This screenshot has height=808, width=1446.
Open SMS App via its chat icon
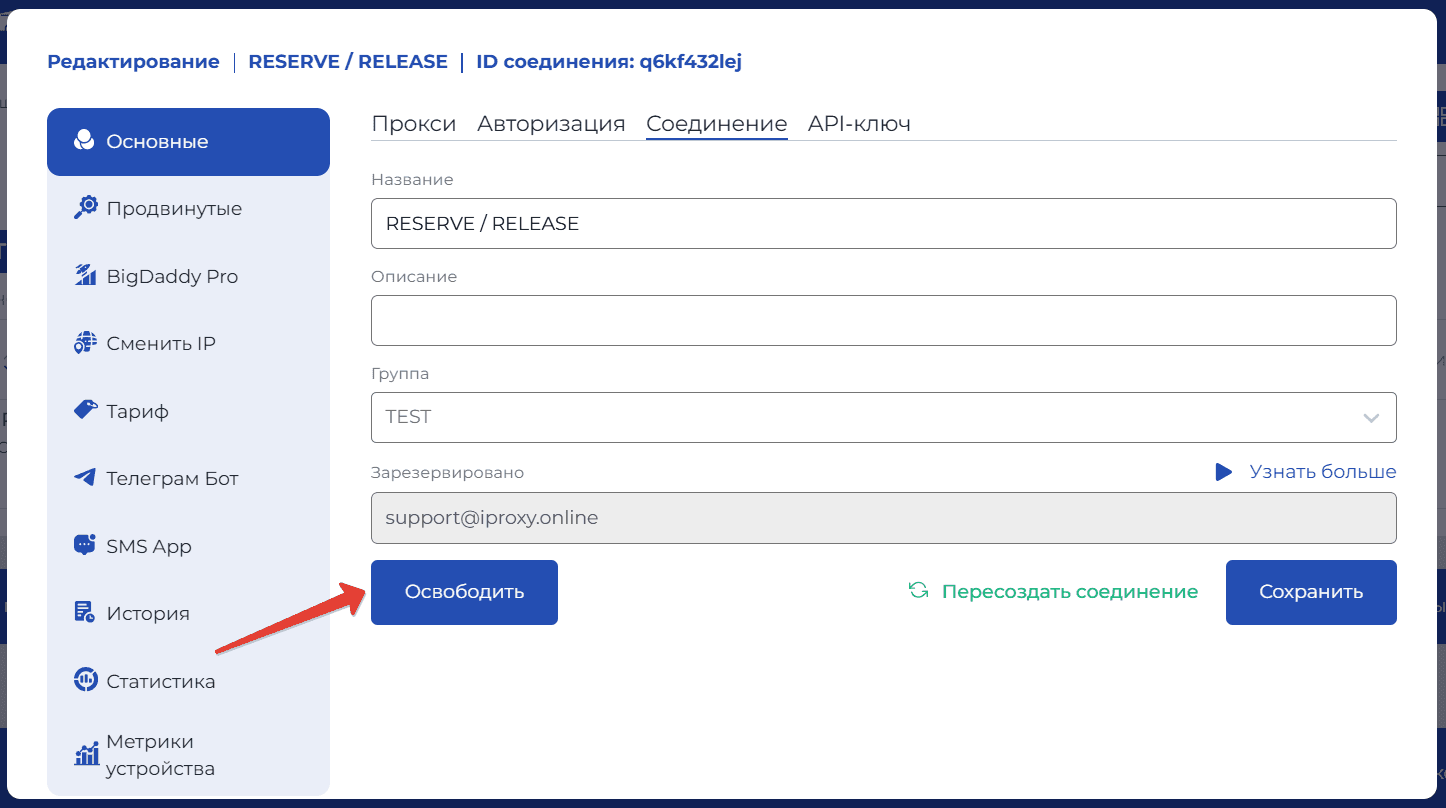[86, 546]
